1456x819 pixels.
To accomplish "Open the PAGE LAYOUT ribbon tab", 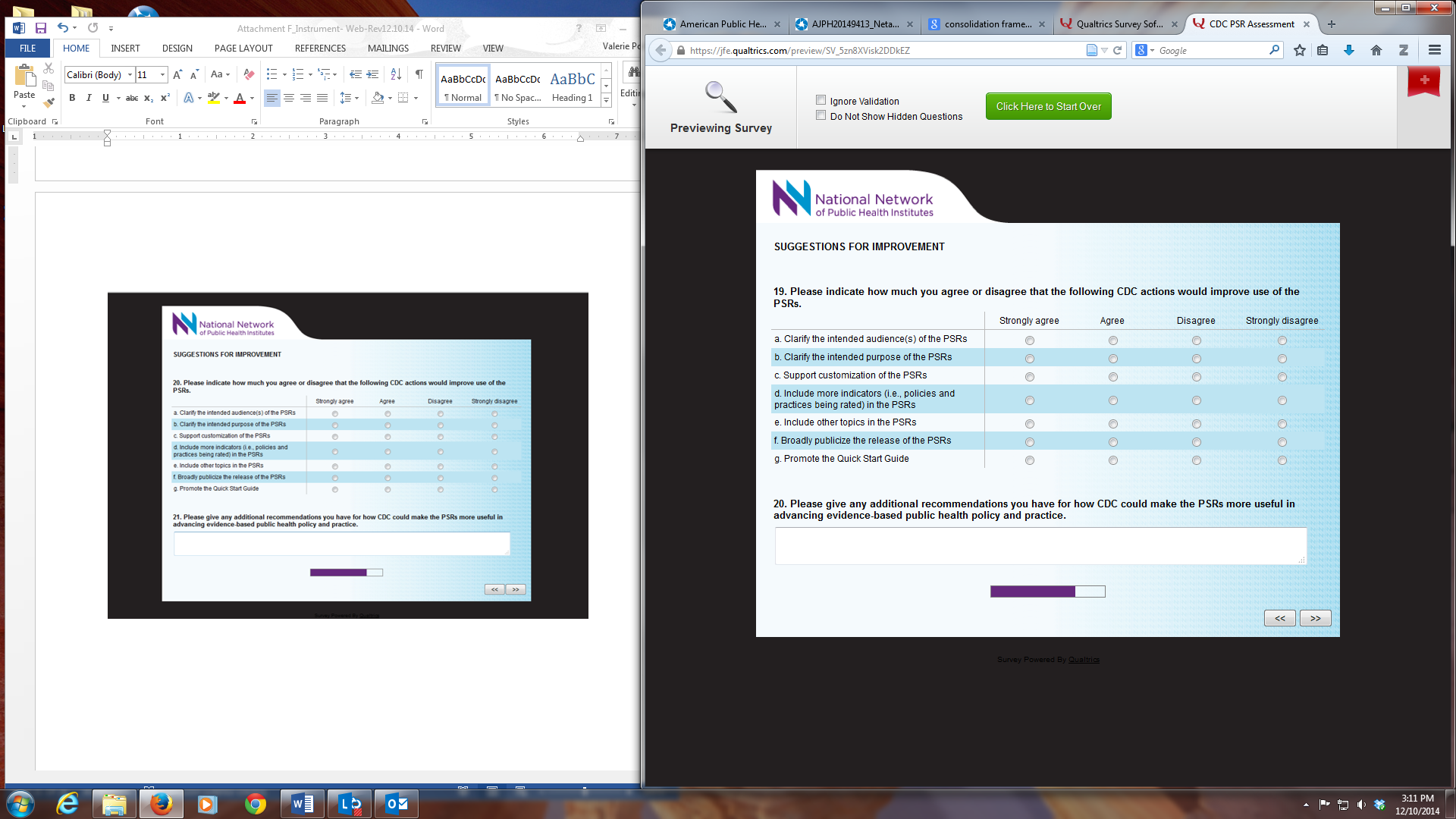I will (243, 48).
